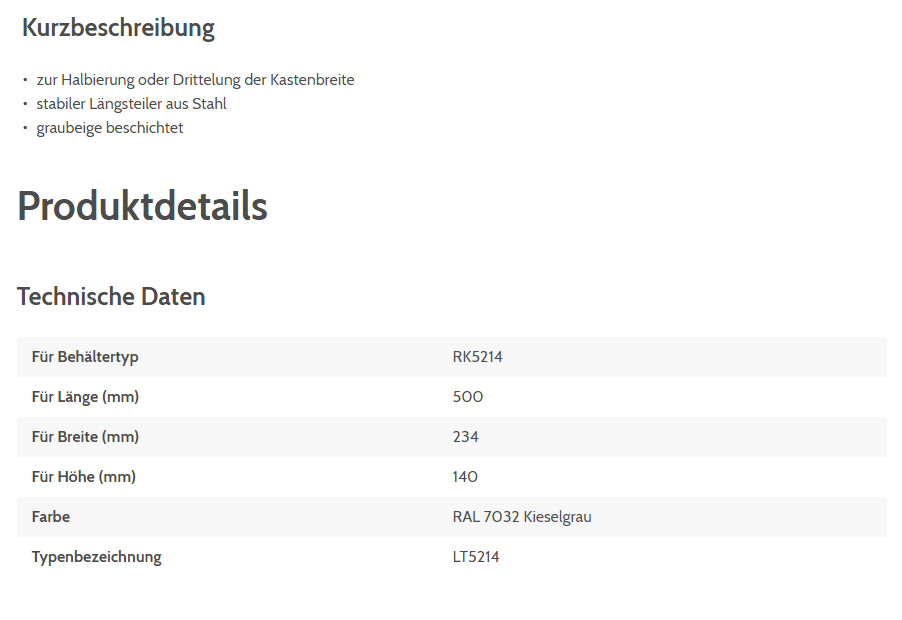
Task: Click the bullet dot before 'stabiler Längsteiler'
Action: (x=25, y=104)
